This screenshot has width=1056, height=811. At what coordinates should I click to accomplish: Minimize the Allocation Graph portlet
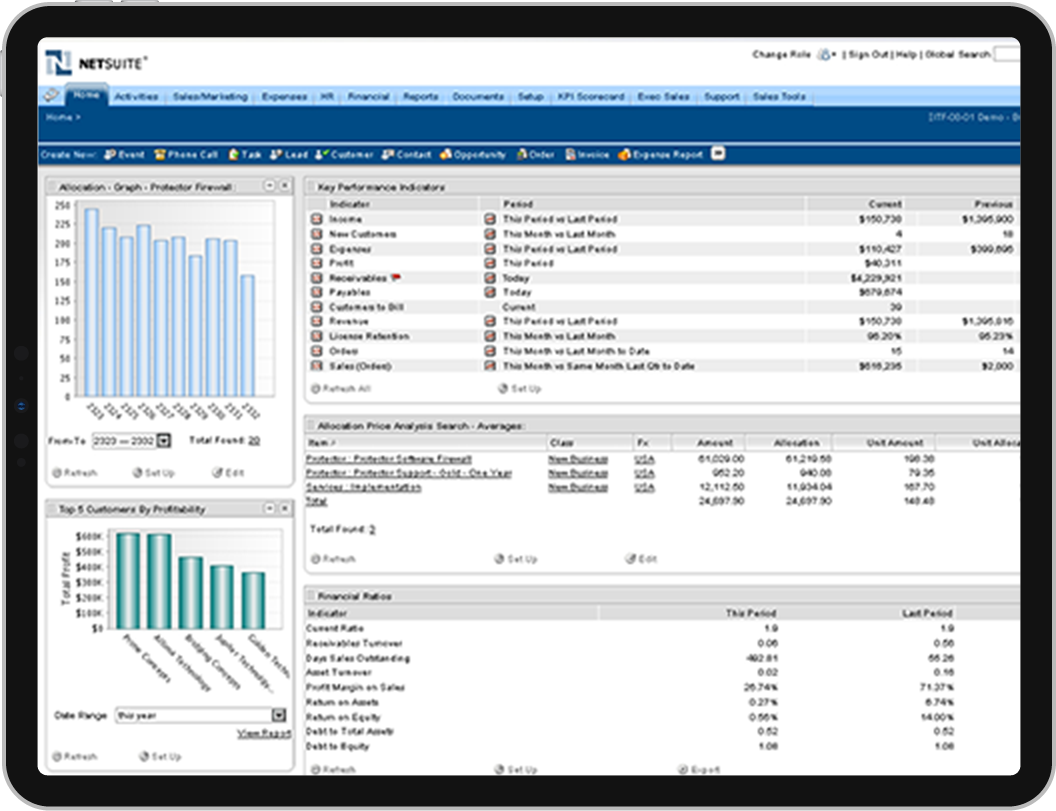point(269,185)
